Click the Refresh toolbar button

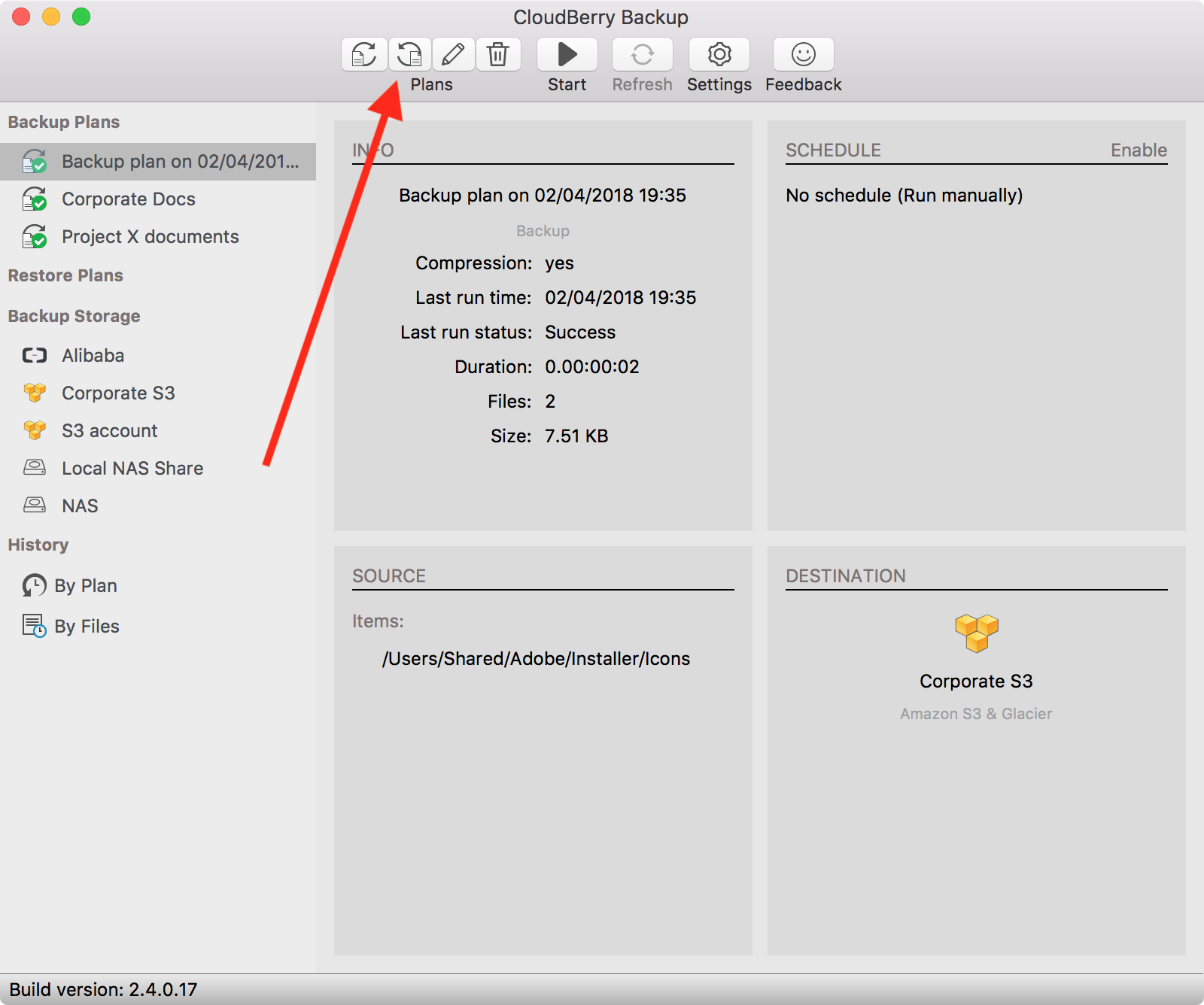click(643, 54)
